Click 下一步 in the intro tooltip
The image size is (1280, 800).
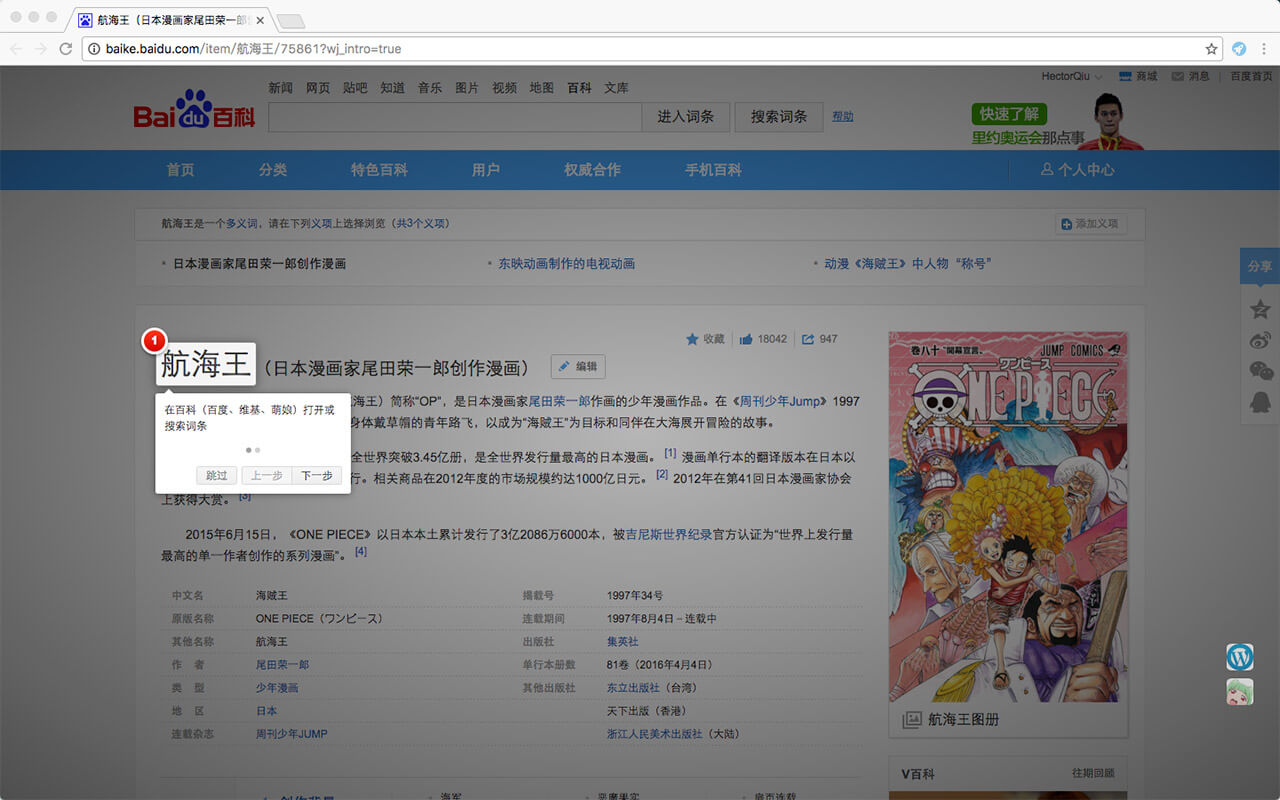pos(317,476)
